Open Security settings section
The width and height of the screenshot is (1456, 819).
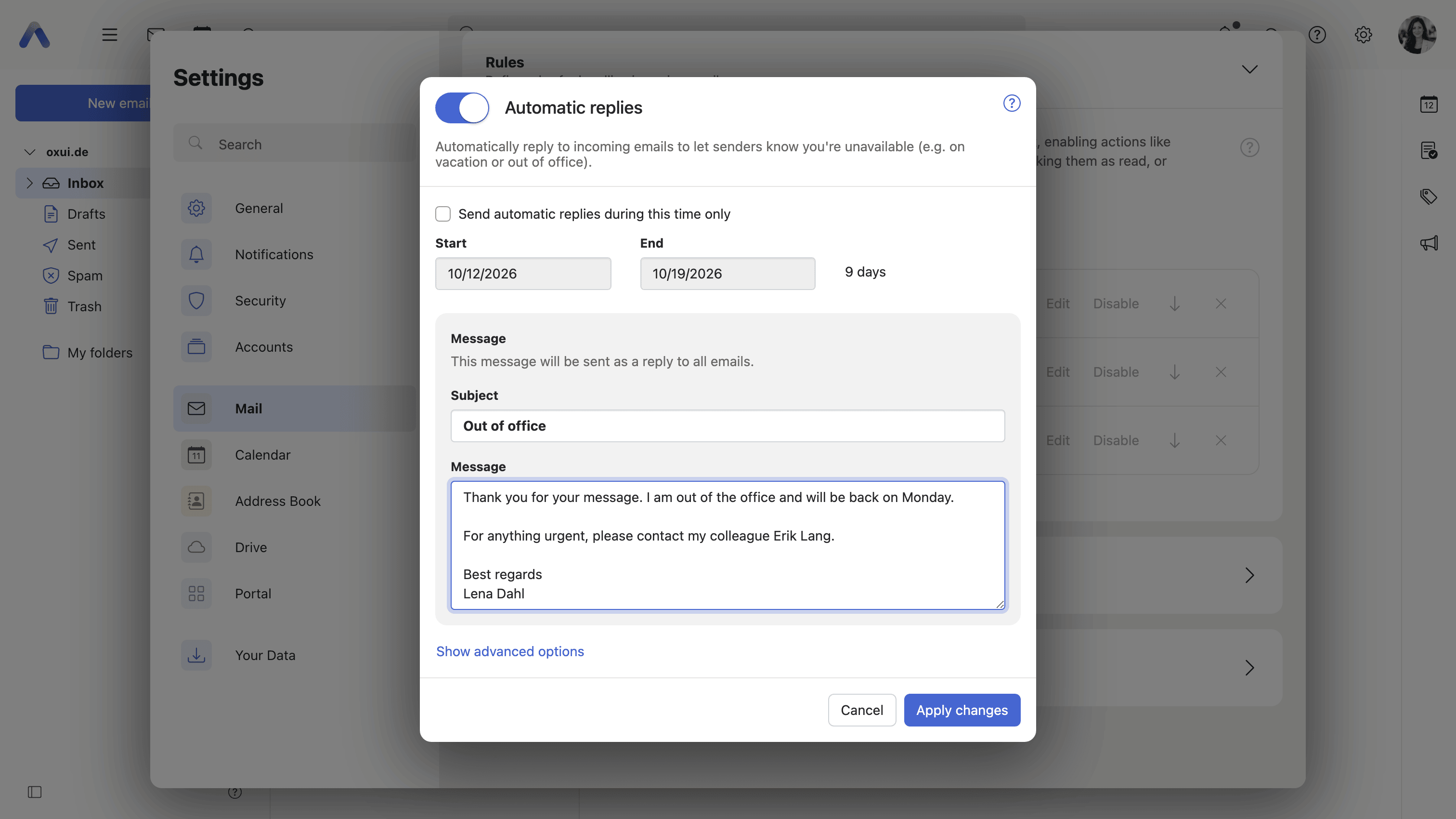click(x=294, y=301)
